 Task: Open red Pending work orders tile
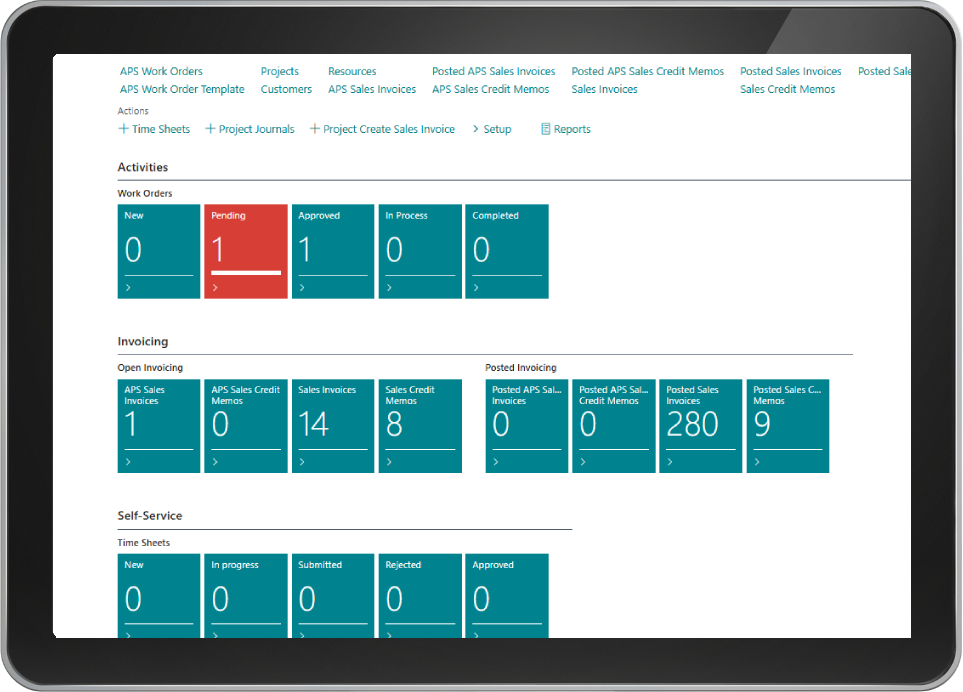[246, 251]
